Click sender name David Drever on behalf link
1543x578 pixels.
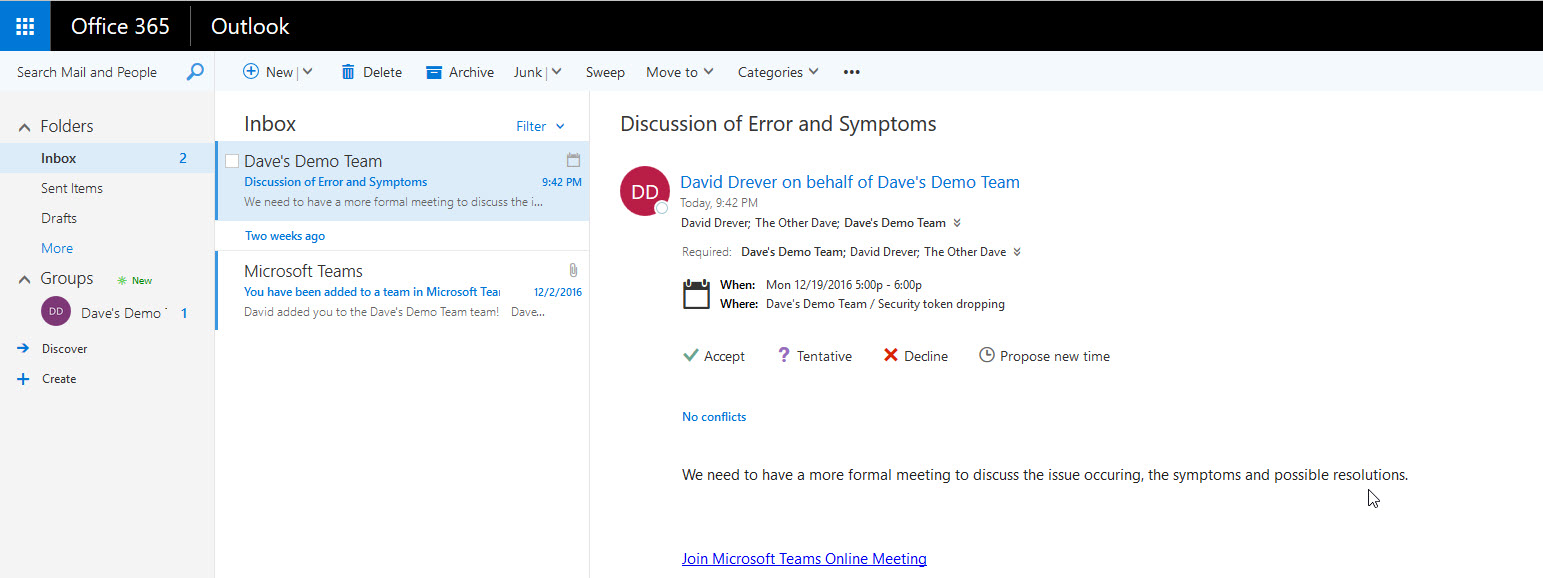point(850,182)
